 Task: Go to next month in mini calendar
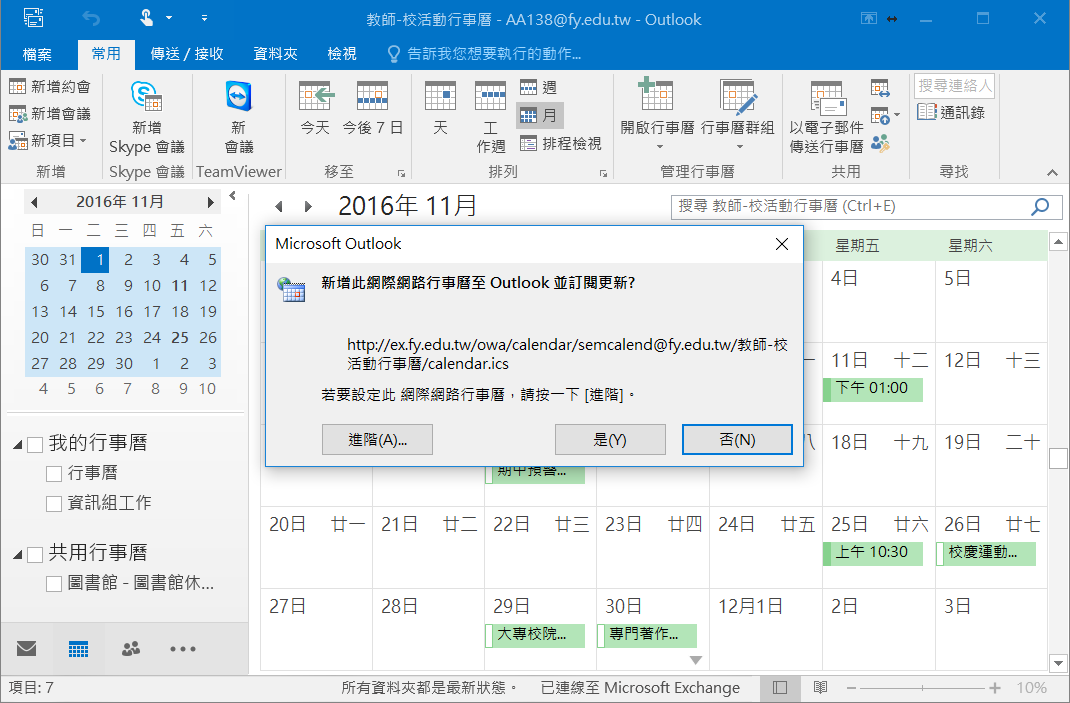coord(211,202)
